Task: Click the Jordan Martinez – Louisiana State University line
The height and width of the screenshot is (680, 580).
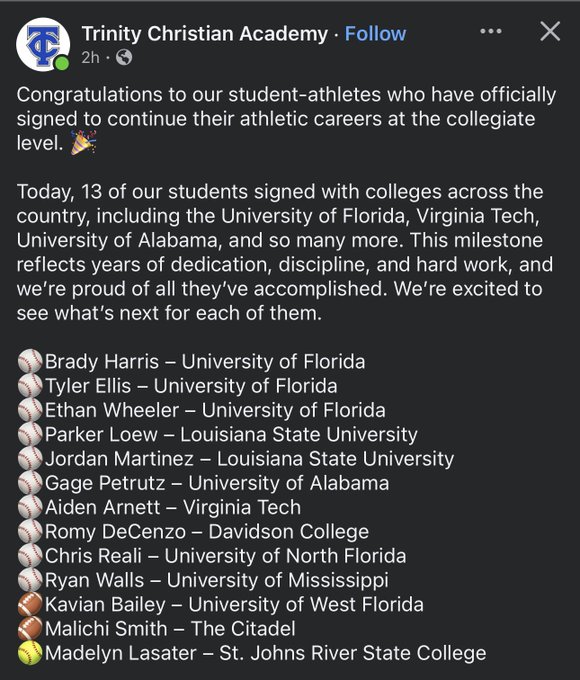Action: [x=249, y=459]
